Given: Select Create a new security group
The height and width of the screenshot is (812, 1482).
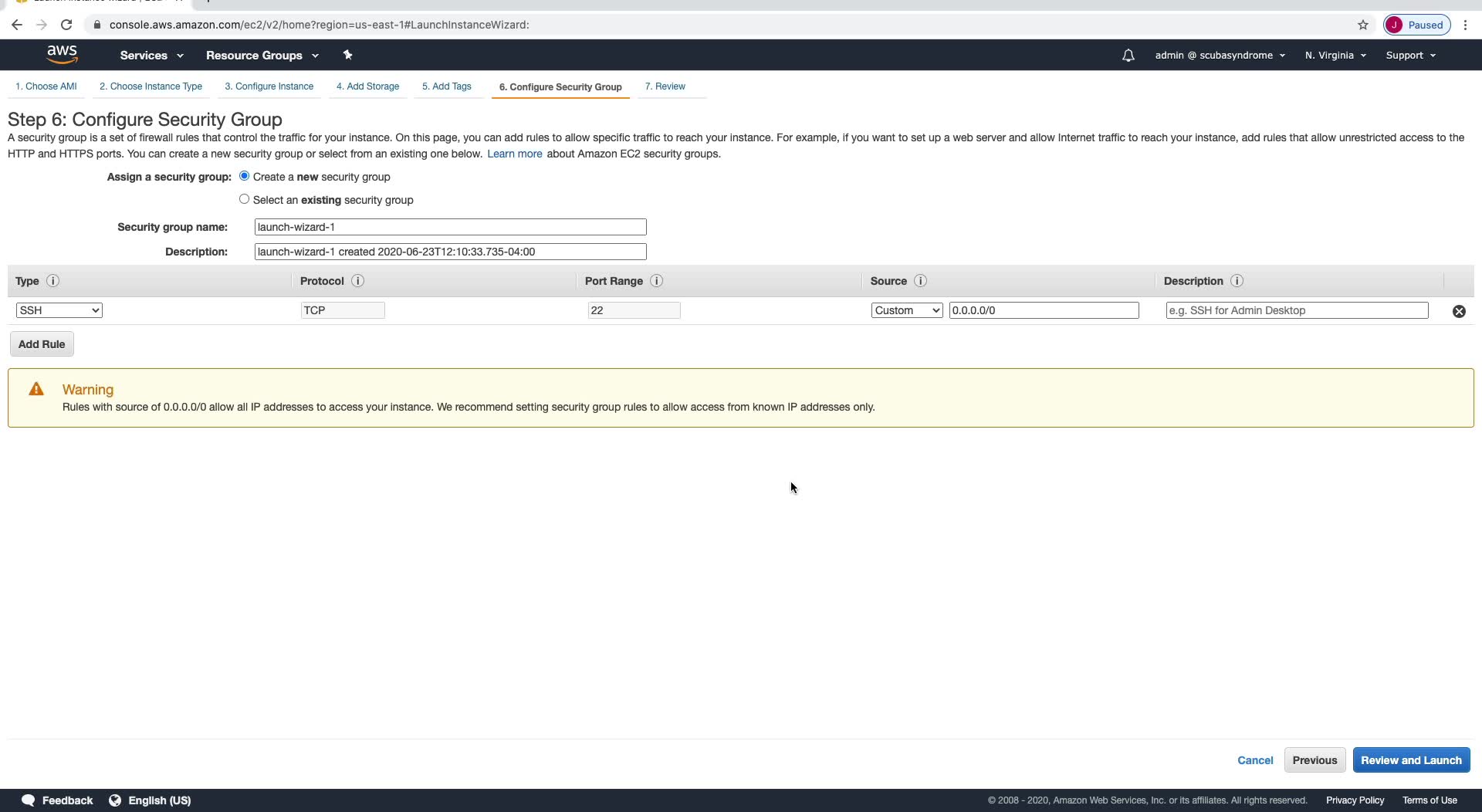Looking at the screenshot, I should pos(245,176).
